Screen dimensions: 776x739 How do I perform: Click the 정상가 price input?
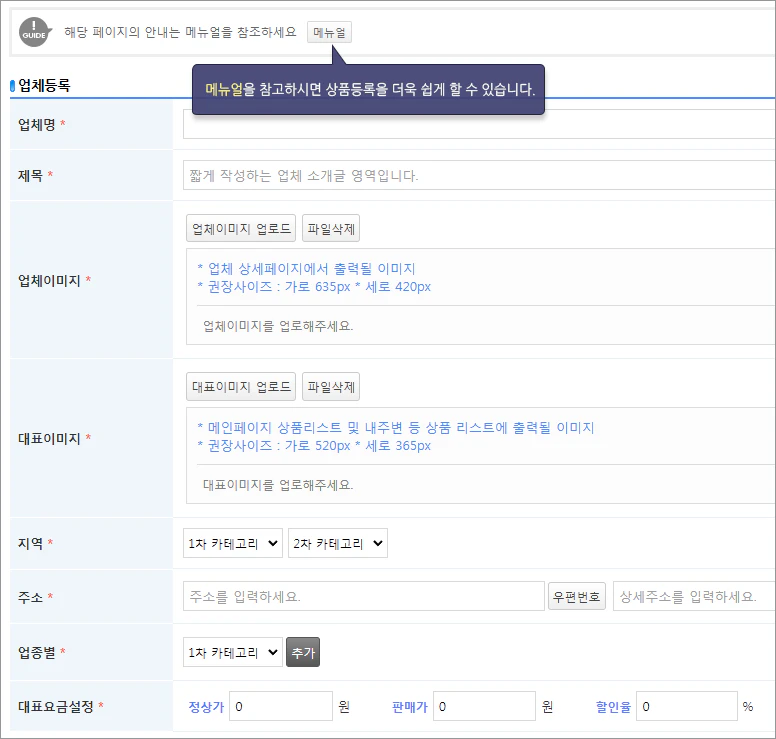pyautogui.click(x=281, y=706)
